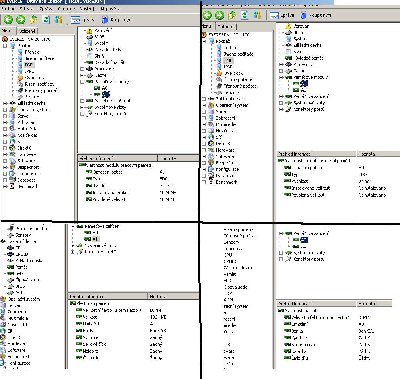
Task: Expand the DirectX node in top-right tree
Action: coord(204,143)
